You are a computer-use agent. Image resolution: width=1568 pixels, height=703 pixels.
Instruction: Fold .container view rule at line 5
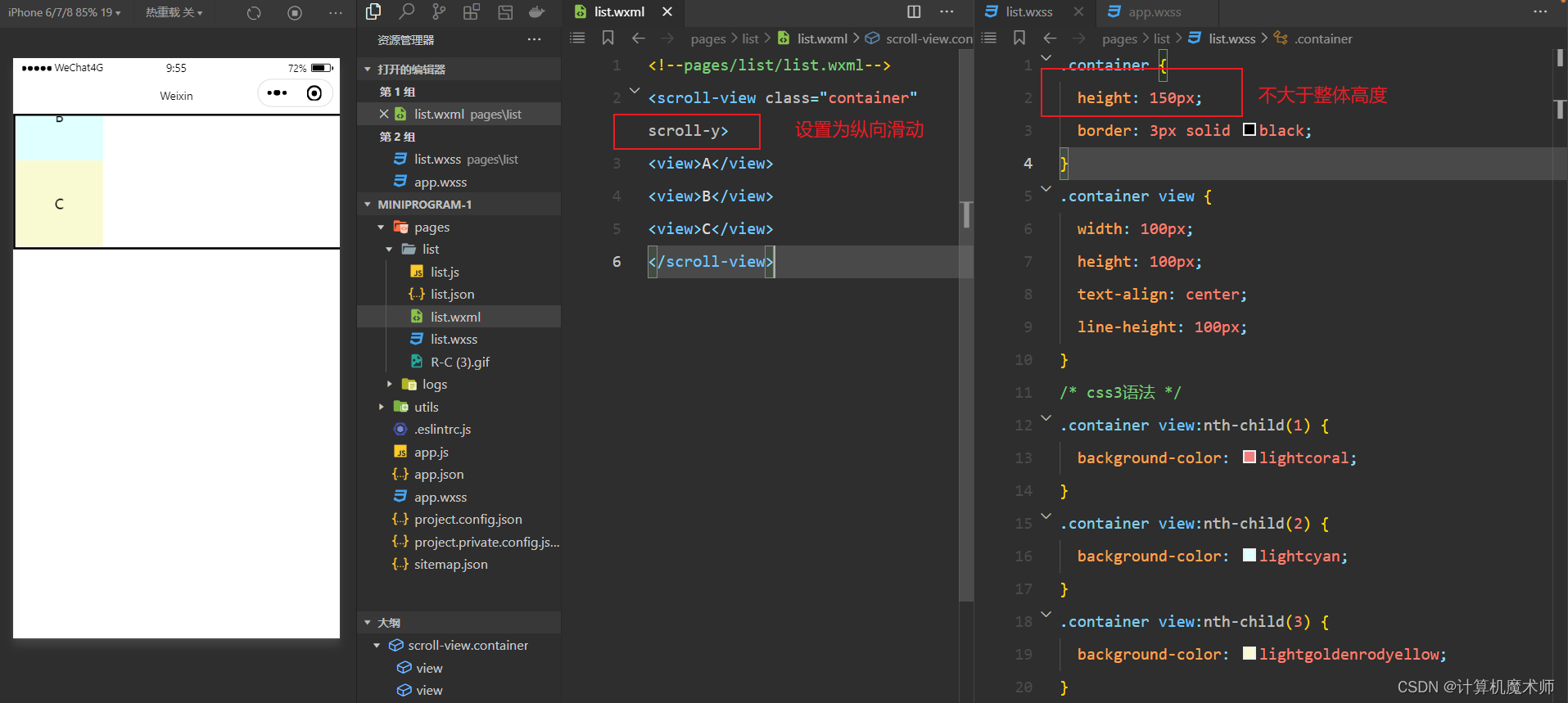pos(1046,188)
